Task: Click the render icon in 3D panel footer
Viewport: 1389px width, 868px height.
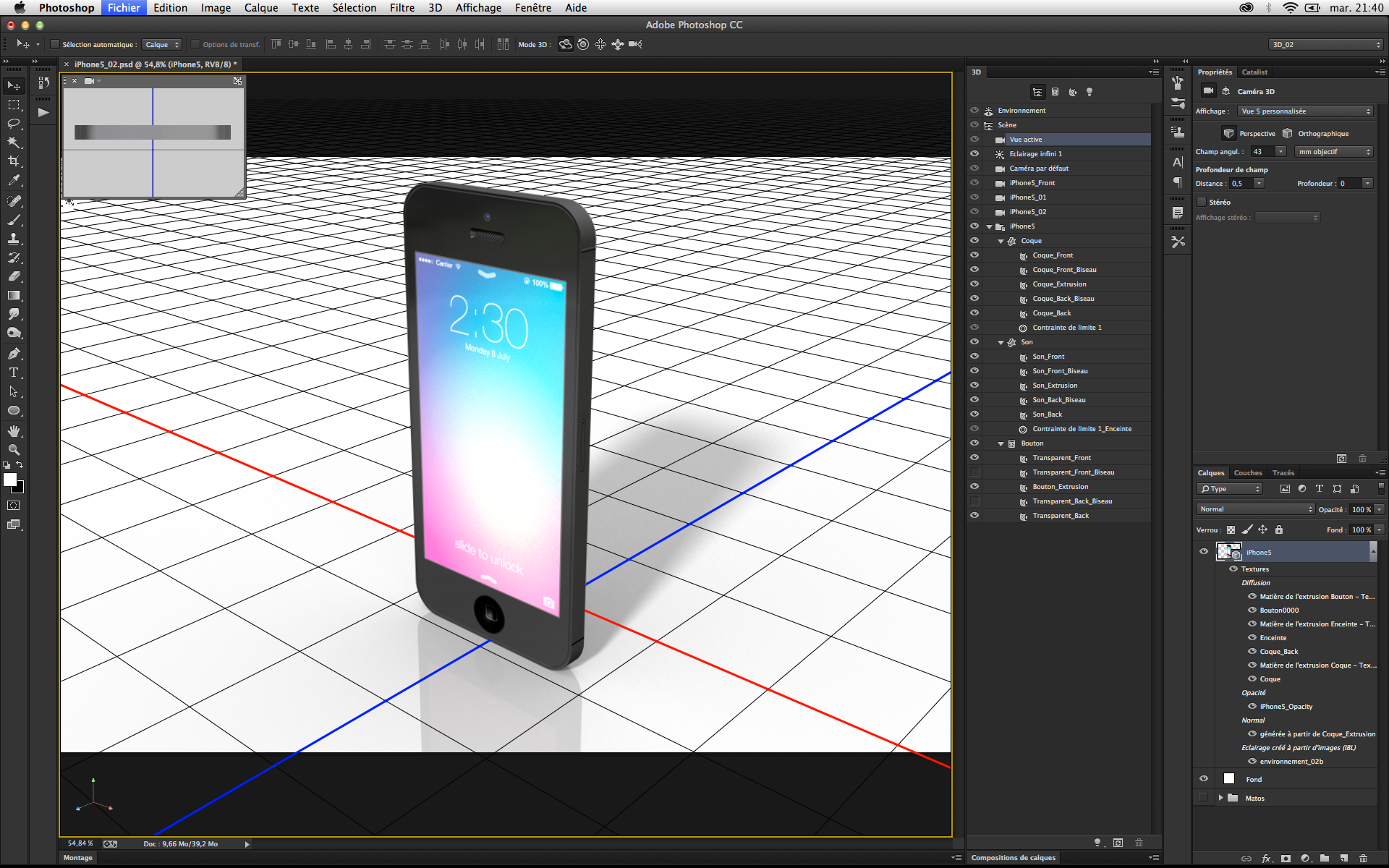Action: [x=1118, y=843]
